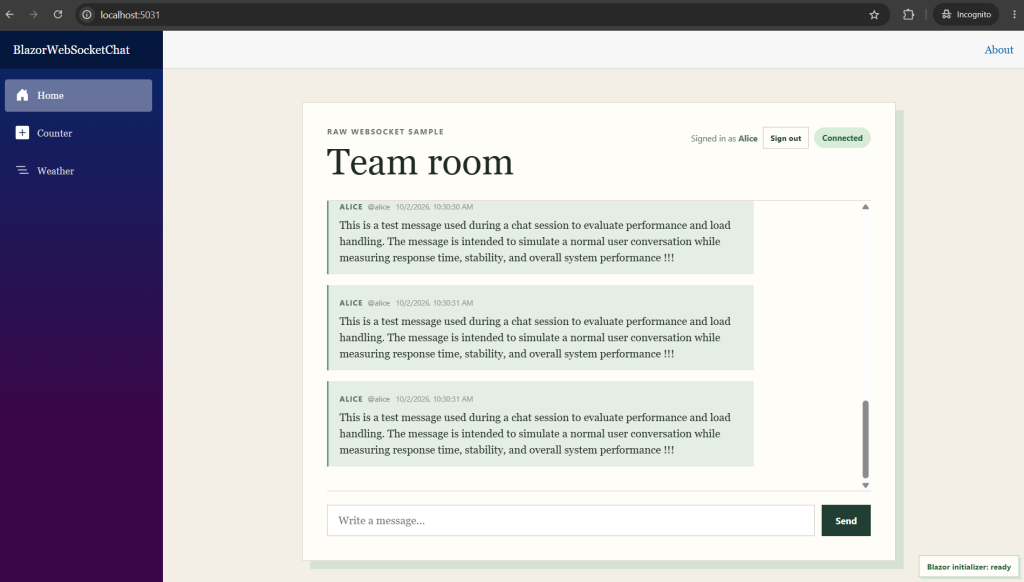Open the browser extensions puzzle icon
The image size is (1024, 582).
tap(908, 14)
